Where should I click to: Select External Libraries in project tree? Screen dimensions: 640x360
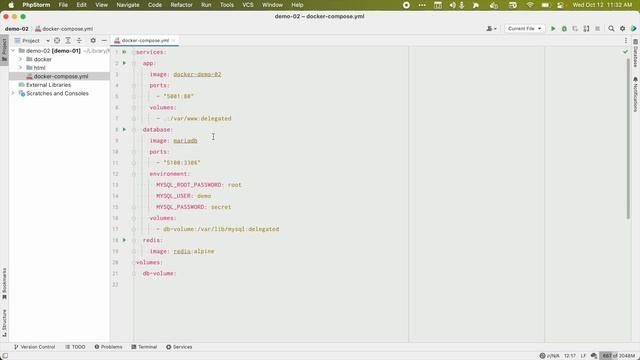(x=48, y=85)
